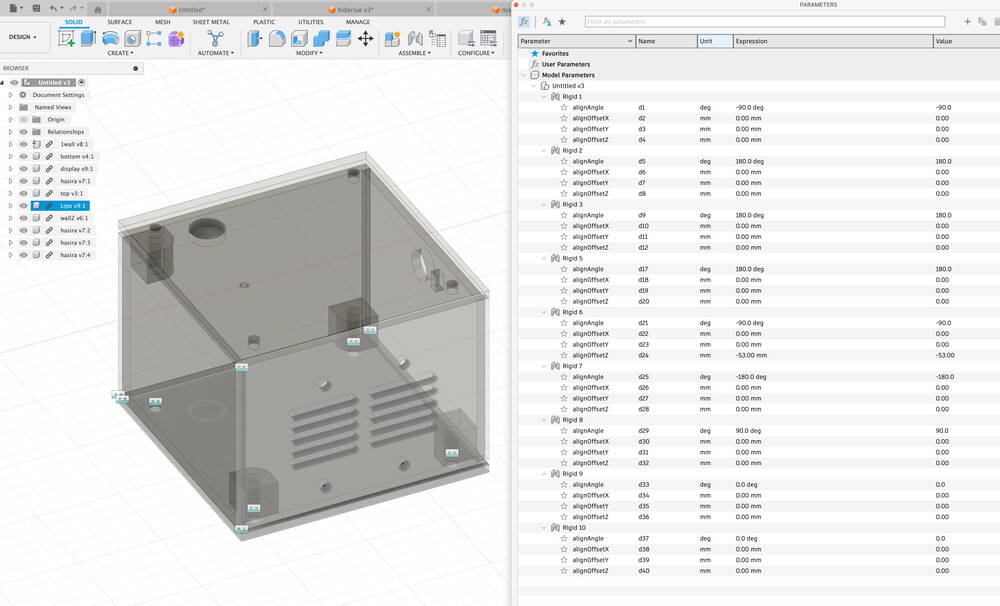Toggle visibility of Lipo v9:1
Screen dimensions: 1000x606
coord(24,205)
